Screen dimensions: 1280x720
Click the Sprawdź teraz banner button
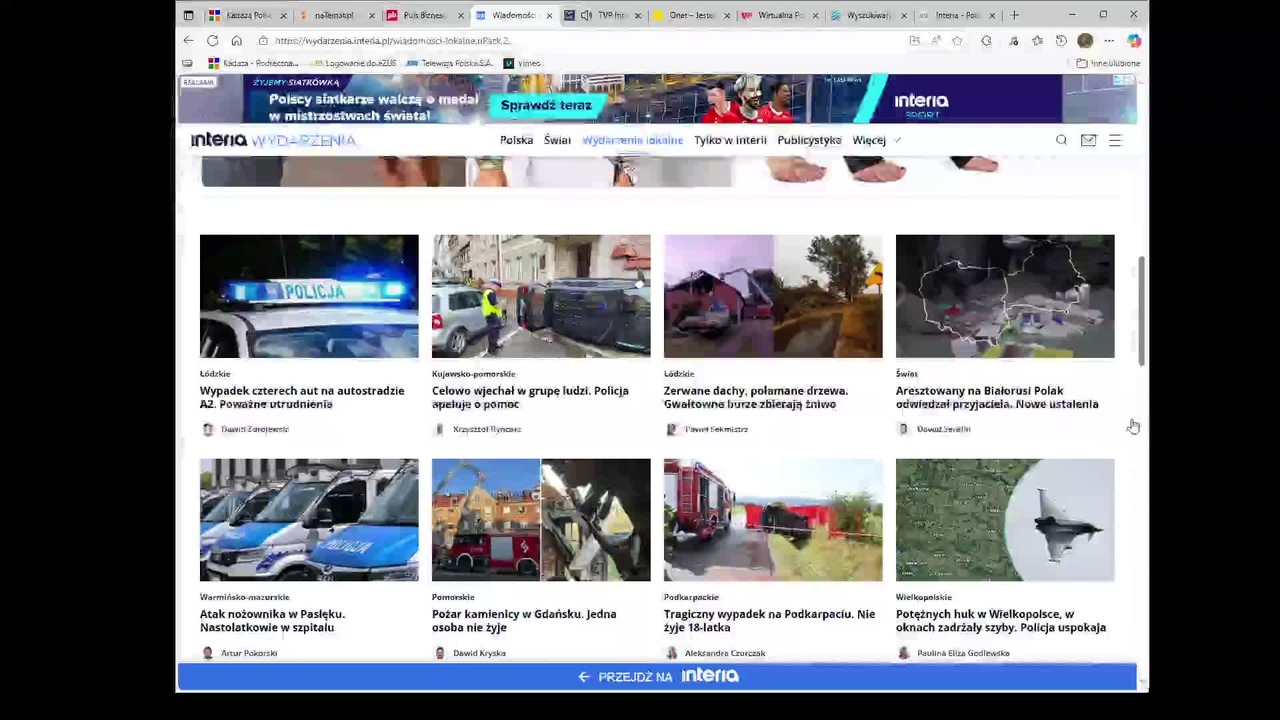pos(546,105)
